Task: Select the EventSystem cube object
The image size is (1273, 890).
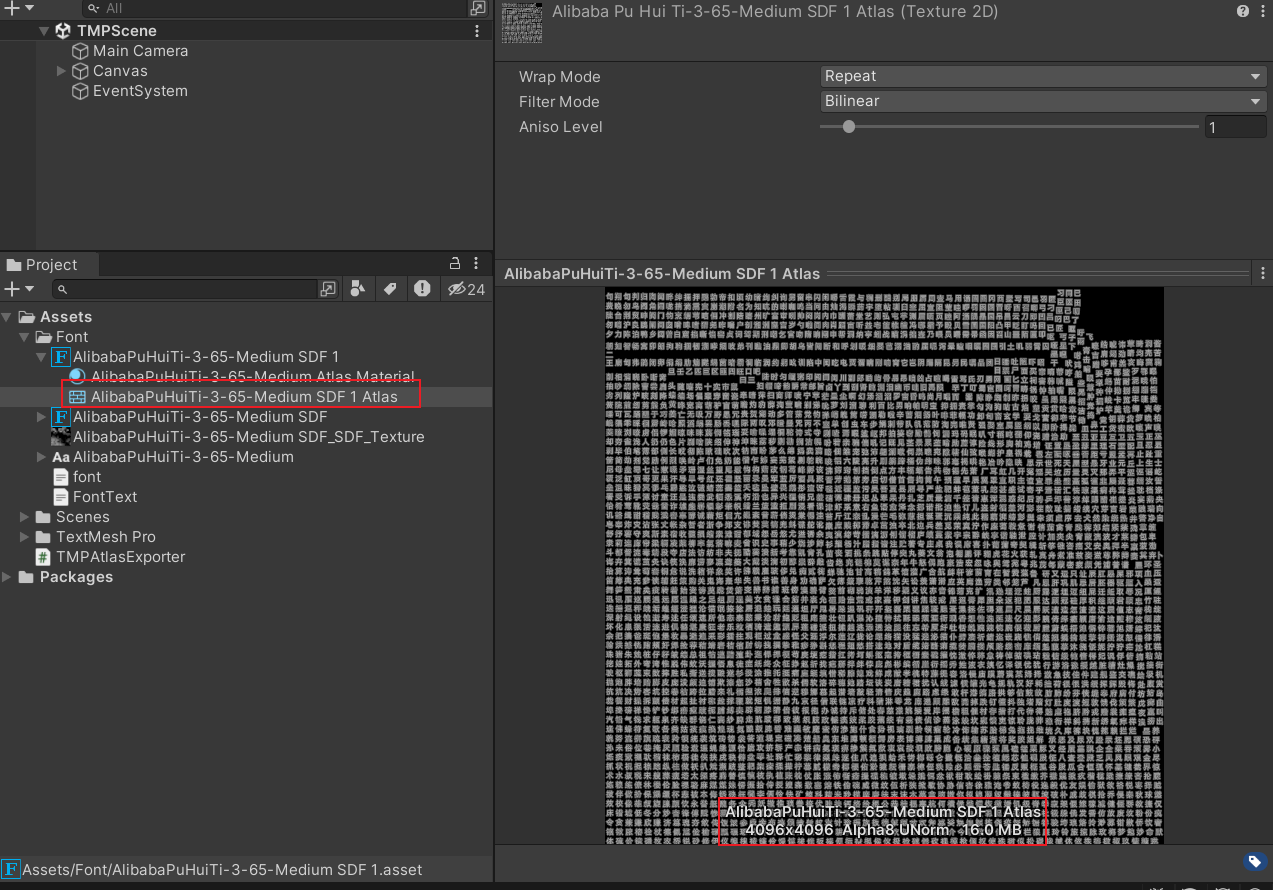Action: [x=130, y=91]
